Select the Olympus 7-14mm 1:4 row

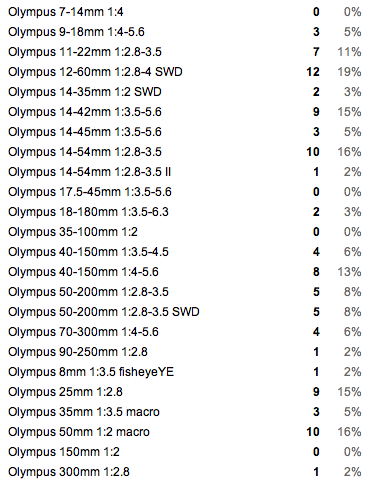(x=185, y=12)
